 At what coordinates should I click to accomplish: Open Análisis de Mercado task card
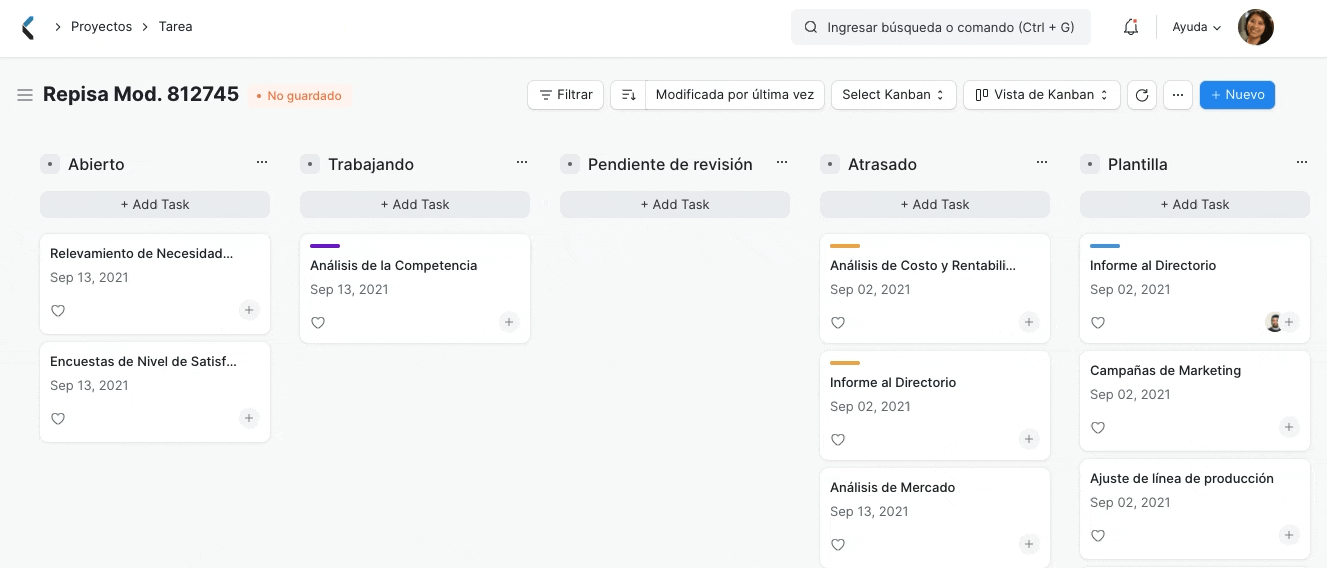pyautogui.click(x=935, y=518)
